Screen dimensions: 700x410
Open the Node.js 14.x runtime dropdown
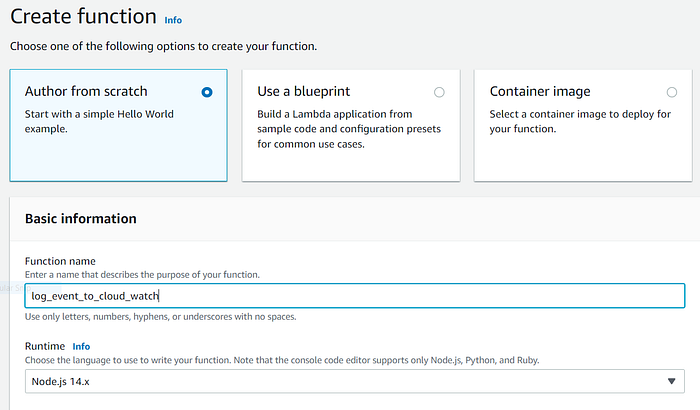point(354,381)
